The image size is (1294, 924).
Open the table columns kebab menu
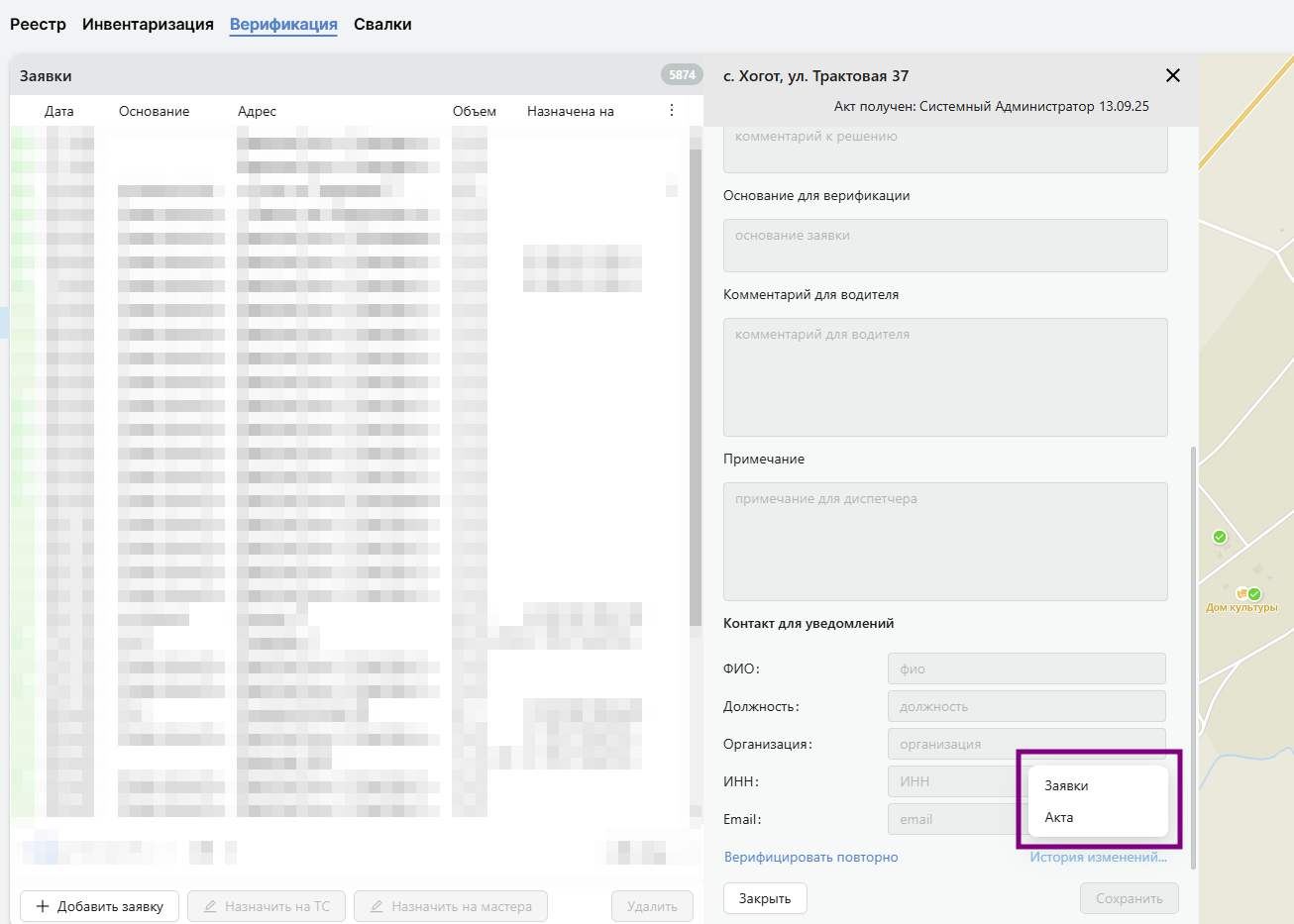672,111
